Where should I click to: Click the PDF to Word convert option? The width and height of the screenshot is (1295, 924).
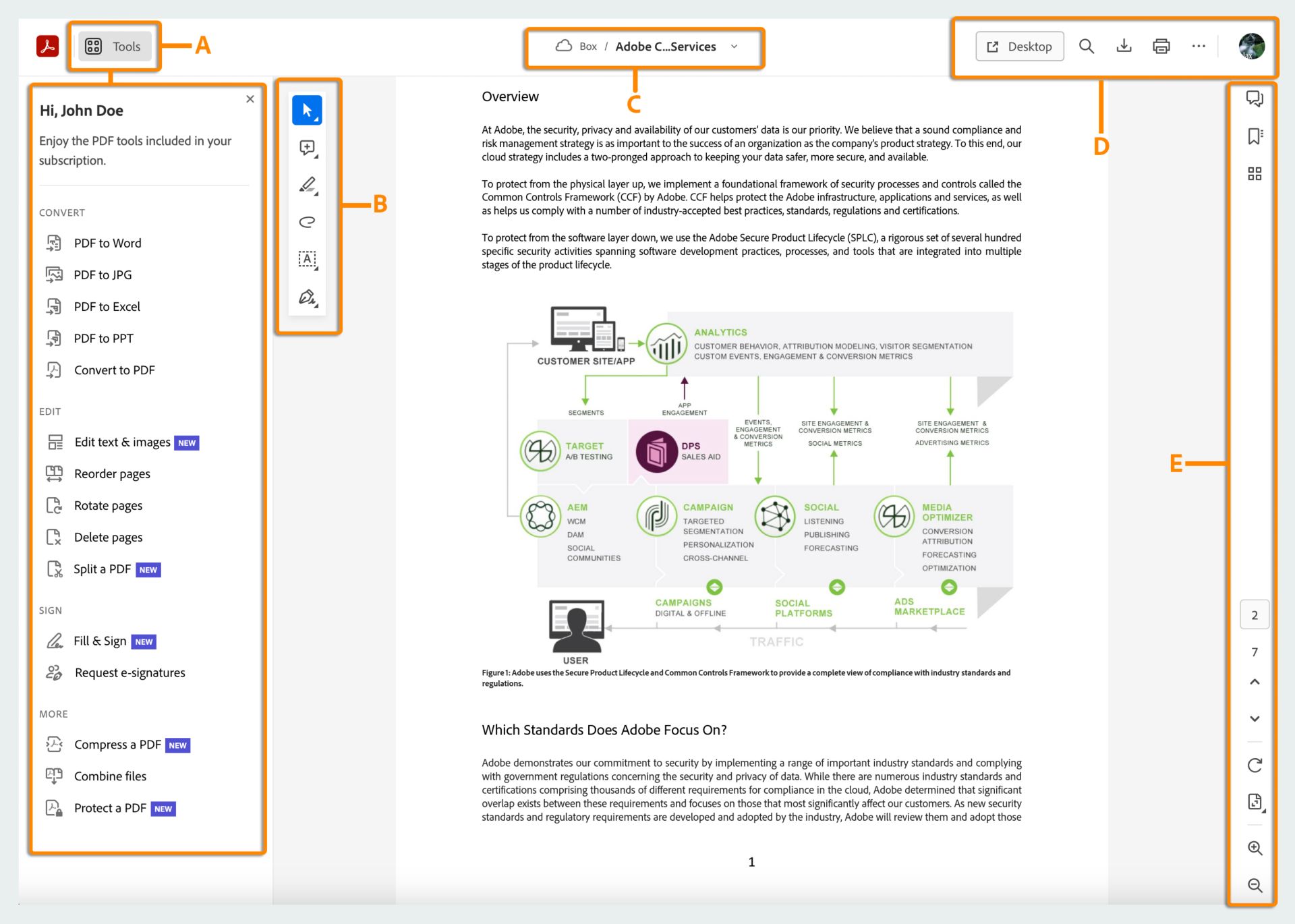pos(108,242)
